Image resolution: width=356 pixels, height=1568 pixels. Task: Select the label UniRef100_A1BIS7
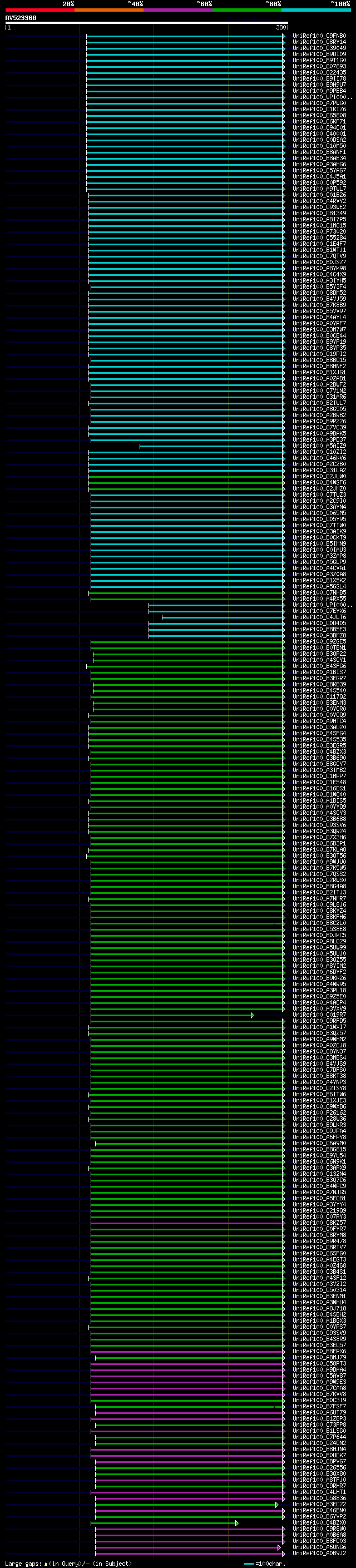pyautogui.click(x=319, y=672)
